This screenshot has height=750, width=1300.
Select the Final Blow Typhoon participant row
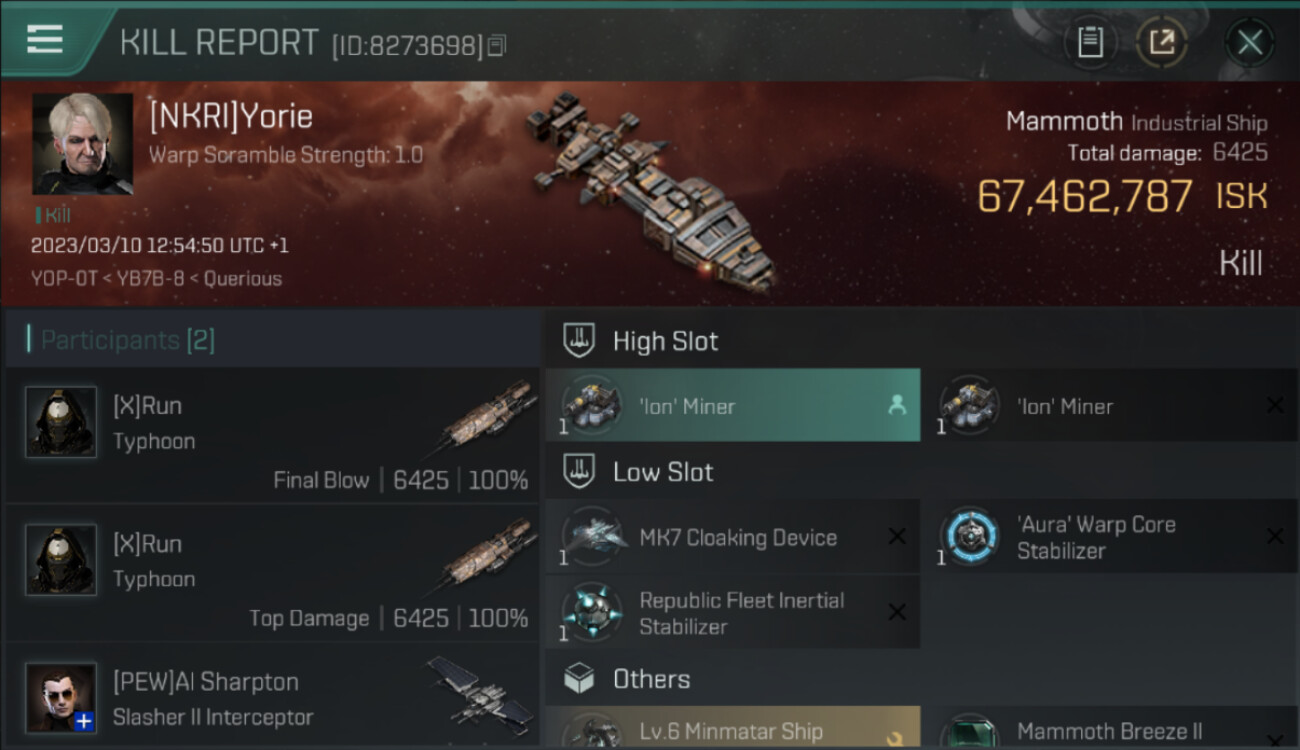click(x=272, y=435)
